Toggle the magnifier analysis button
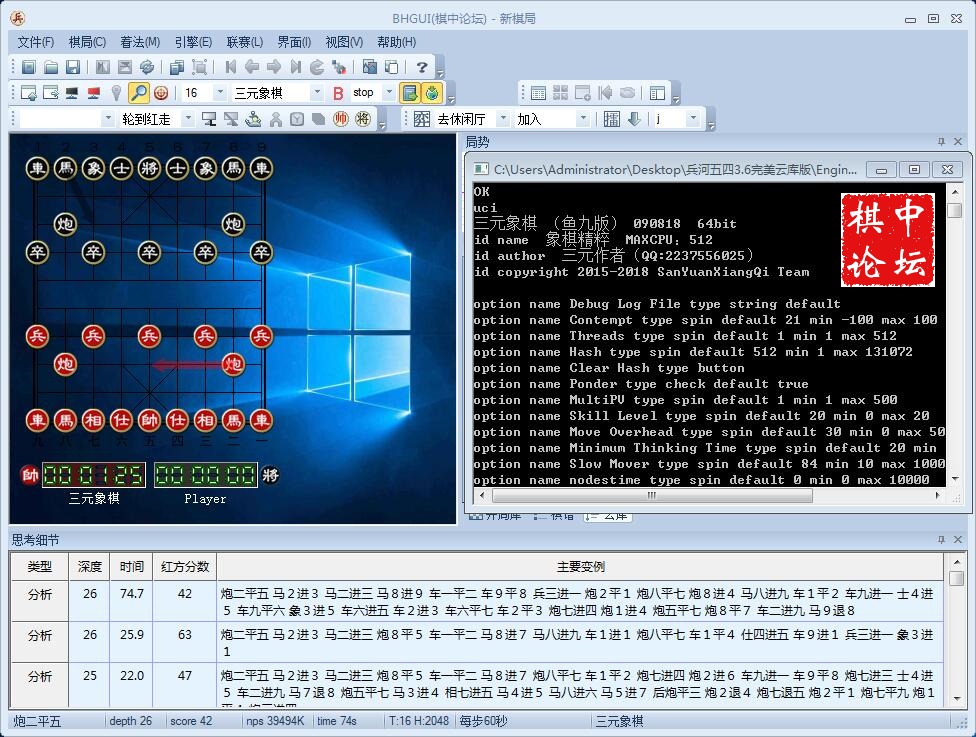Screen dimensions: 976x737 (138, 93)
